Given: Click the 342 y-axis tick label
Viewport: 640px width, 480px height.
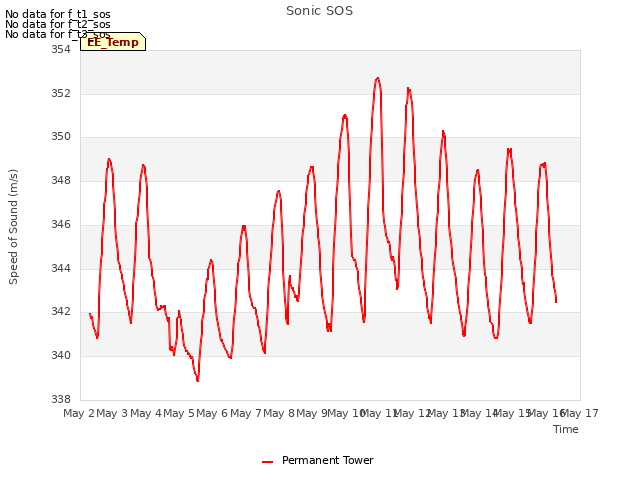Looking at the screenshot, I should point(60,311).
